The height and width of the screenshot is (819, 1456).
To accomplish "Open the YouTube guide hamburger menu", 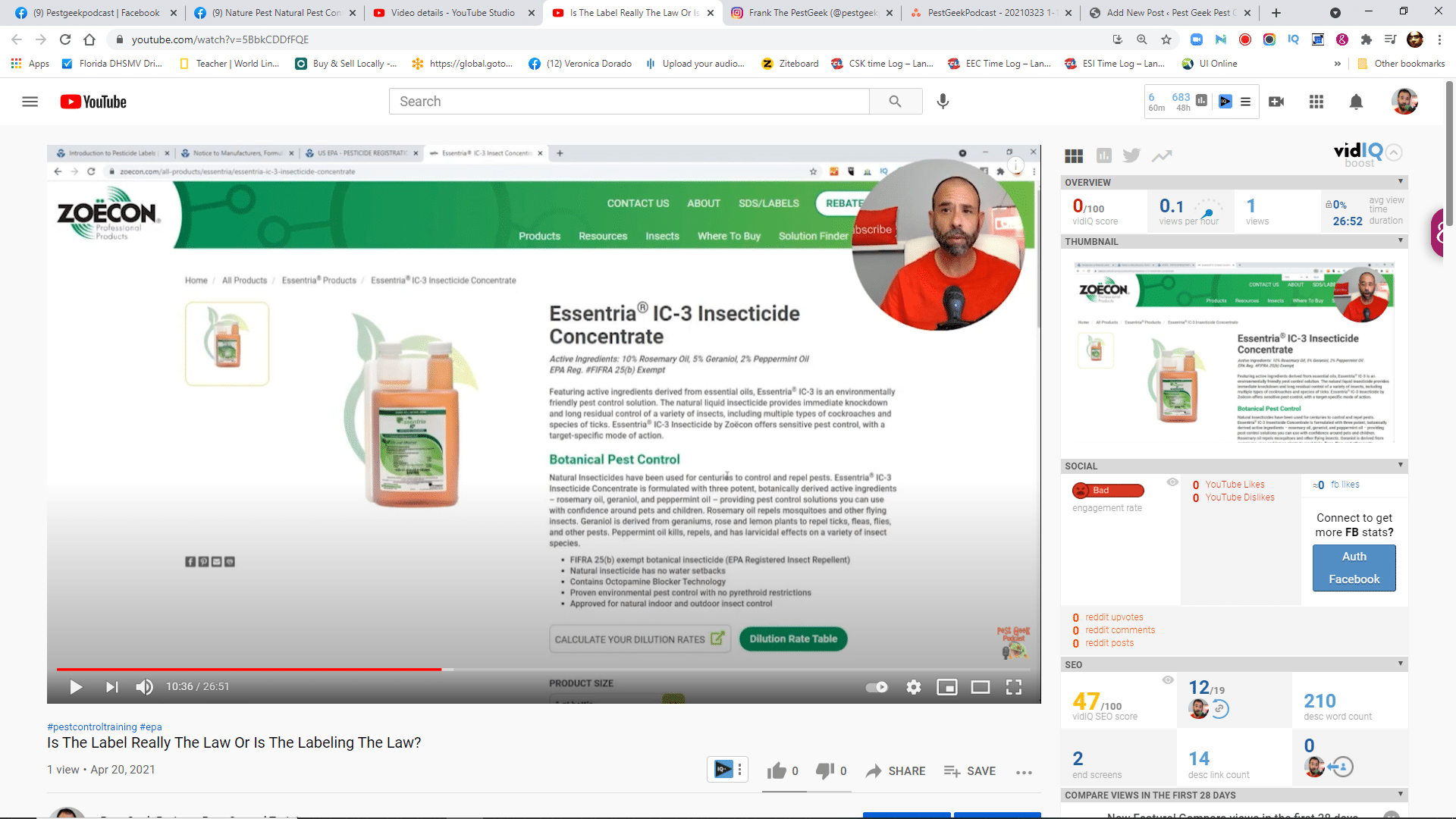I will pyautogui.click(x=30, y=102).
